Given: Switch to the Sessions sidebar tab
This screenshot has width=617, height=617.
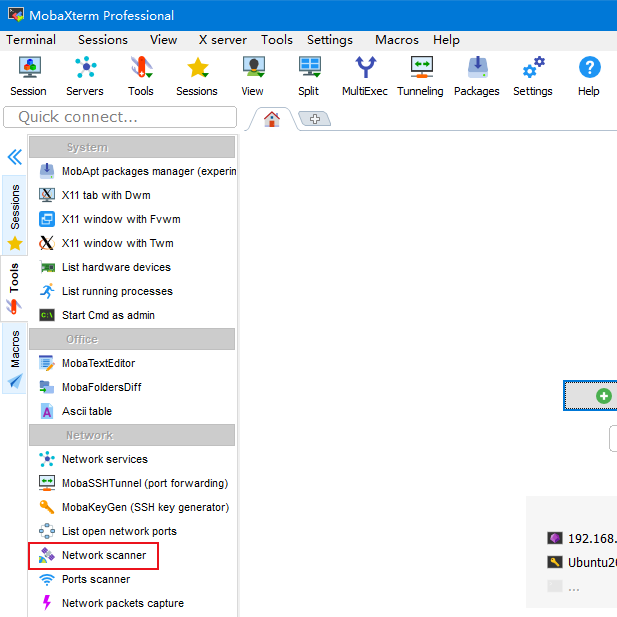Looking at the screenshot, I should [15, 215].
